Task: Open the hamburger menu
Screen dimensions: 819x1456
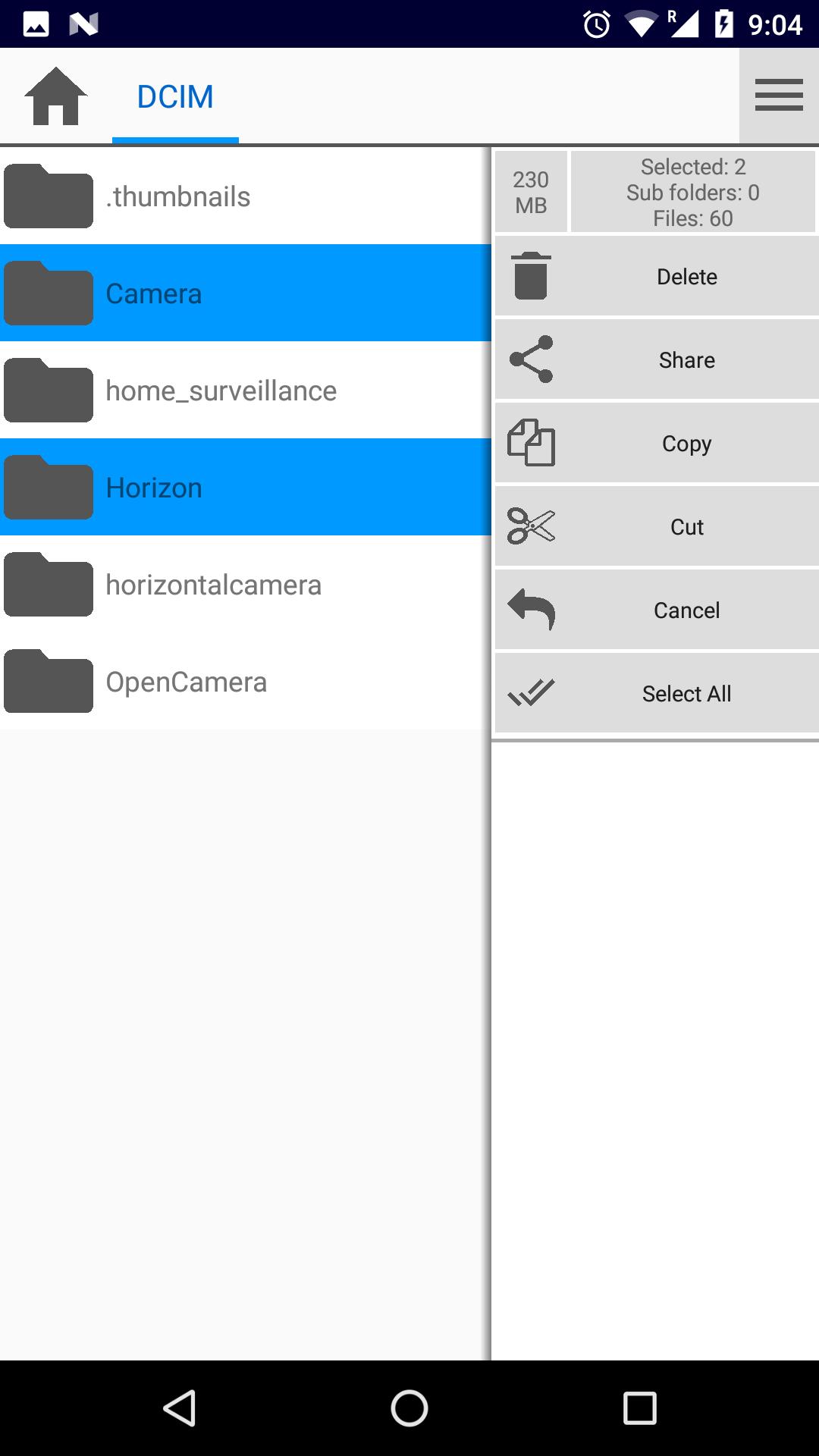Action: coord(779,96)
